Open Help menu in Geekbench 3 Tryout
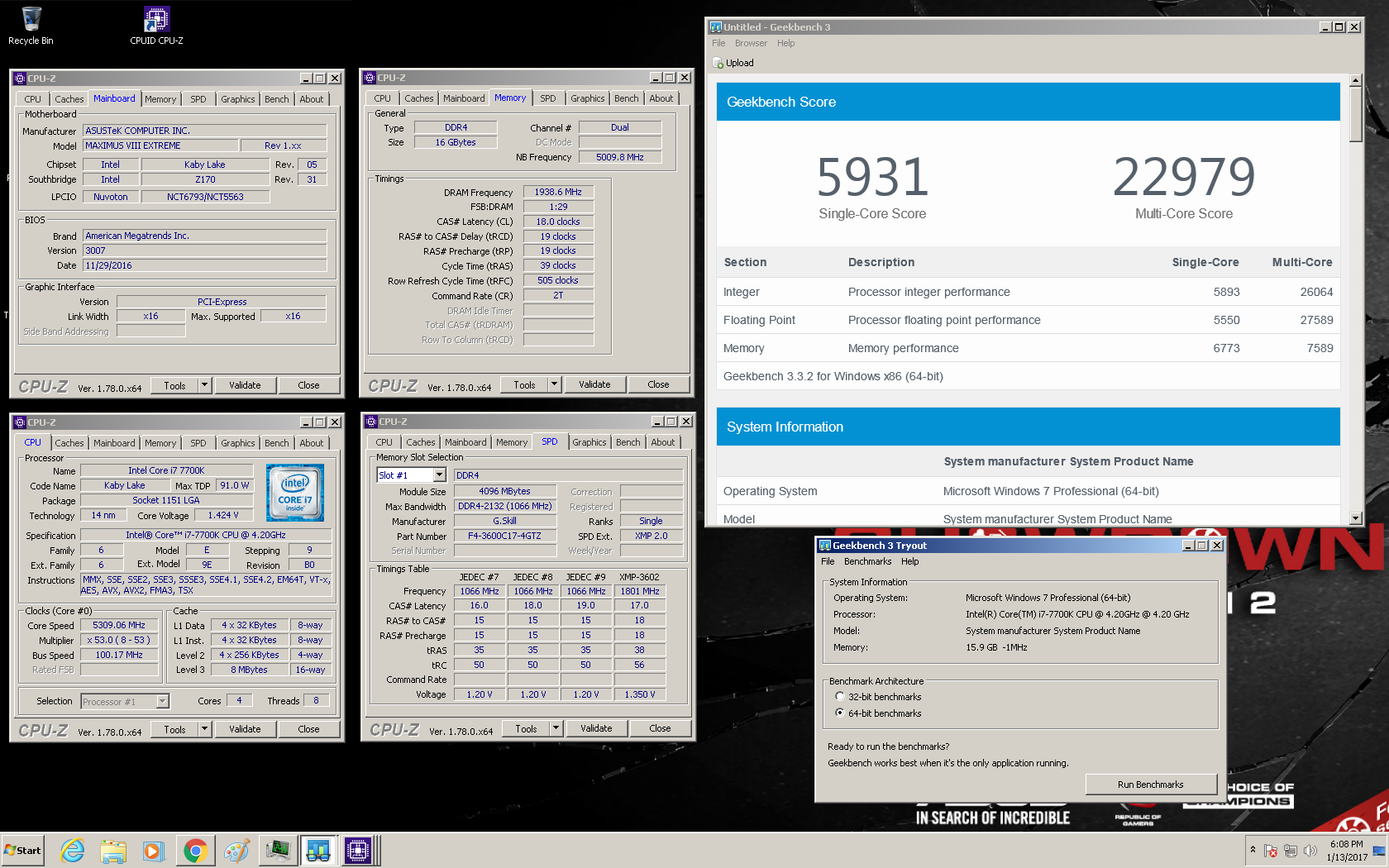The width and height of the screenshot is (1389, 868). coord(910,562)
